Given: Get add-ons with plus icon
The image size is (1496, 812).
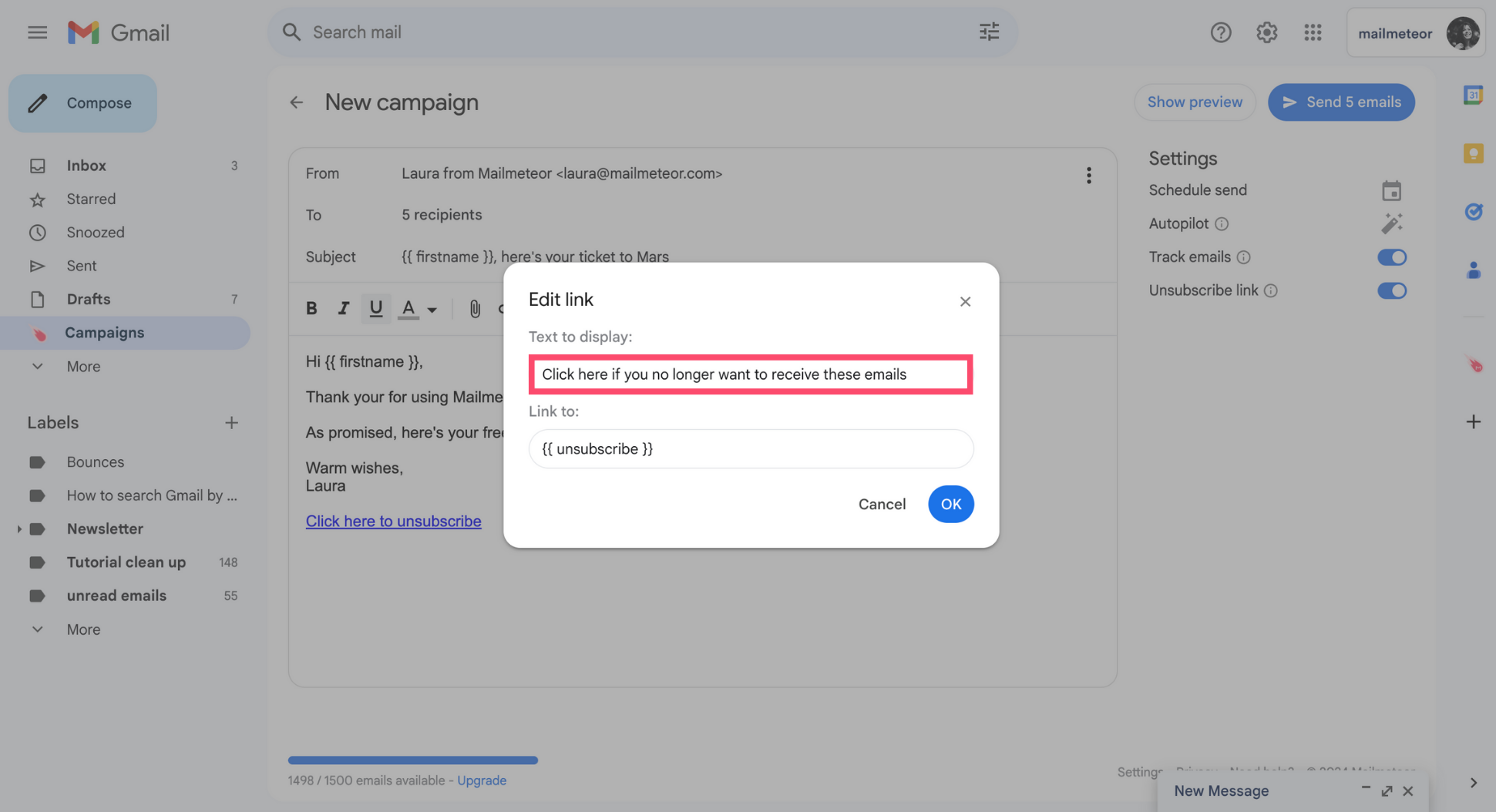Looking at the screenshot, I should click(x=1473, y=422).
